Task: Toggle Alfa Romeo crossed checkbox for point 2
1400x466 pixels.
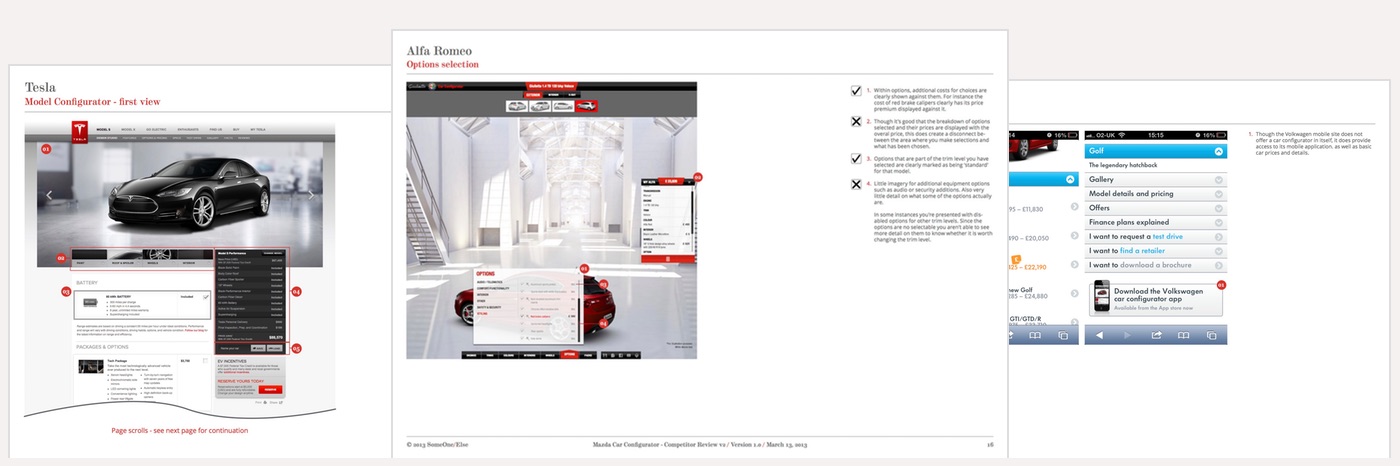Action: (856, 122)
